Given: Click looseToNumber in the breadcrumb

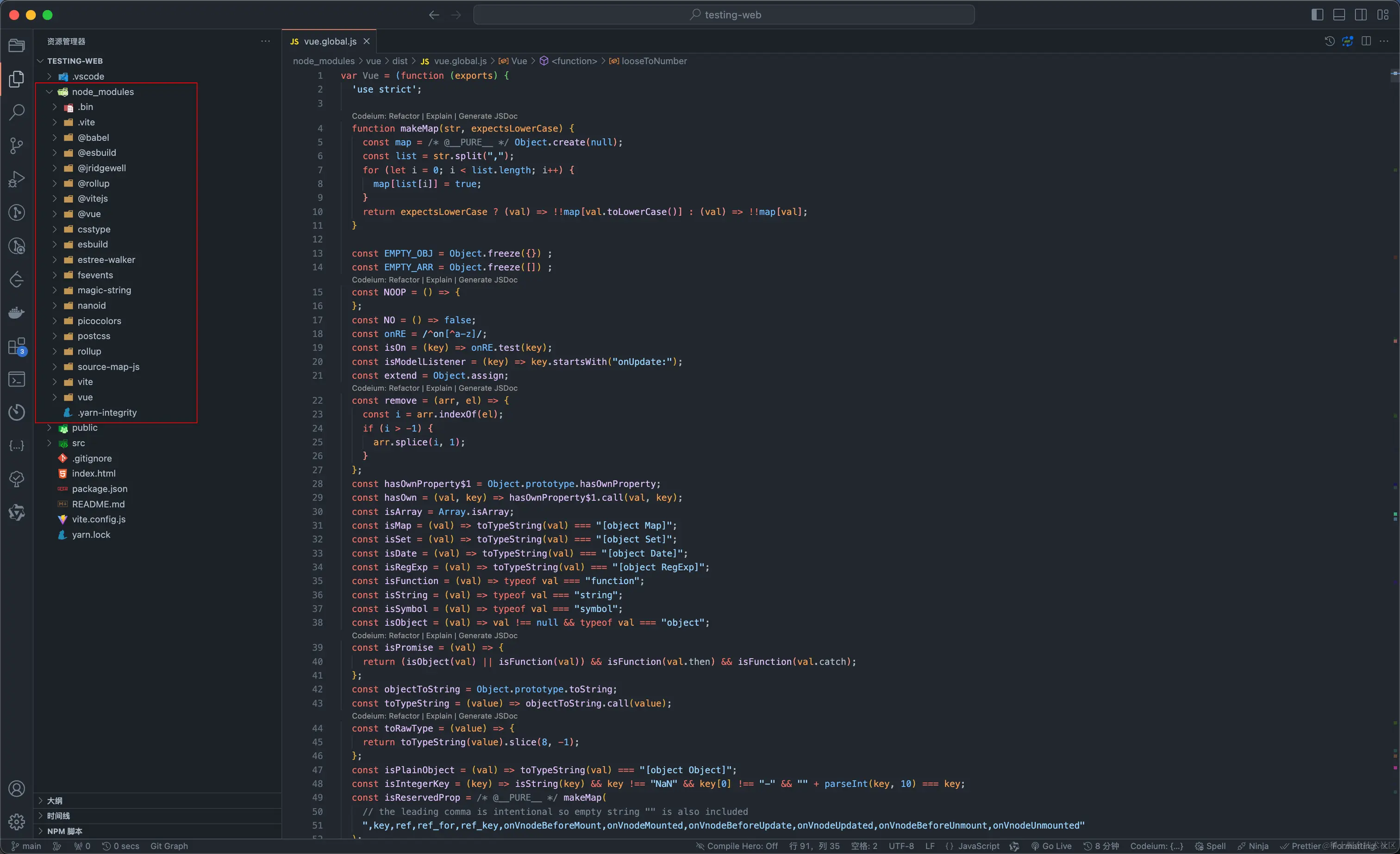Looking at the screenshot, I should pyautogui.click(x=653, y=61).
